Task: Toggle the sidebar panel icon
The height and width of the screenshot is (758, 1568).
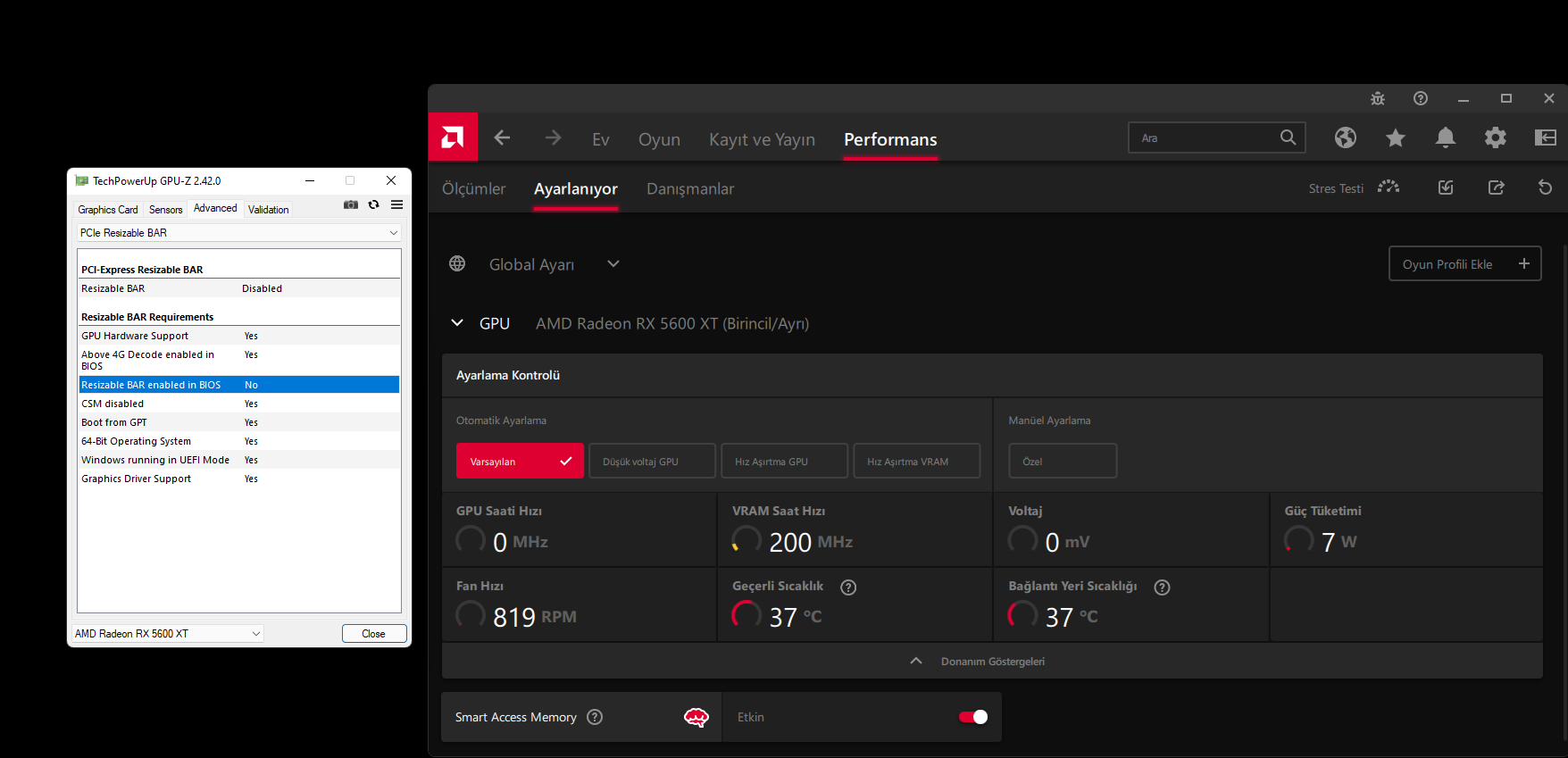Action: 1546,137
